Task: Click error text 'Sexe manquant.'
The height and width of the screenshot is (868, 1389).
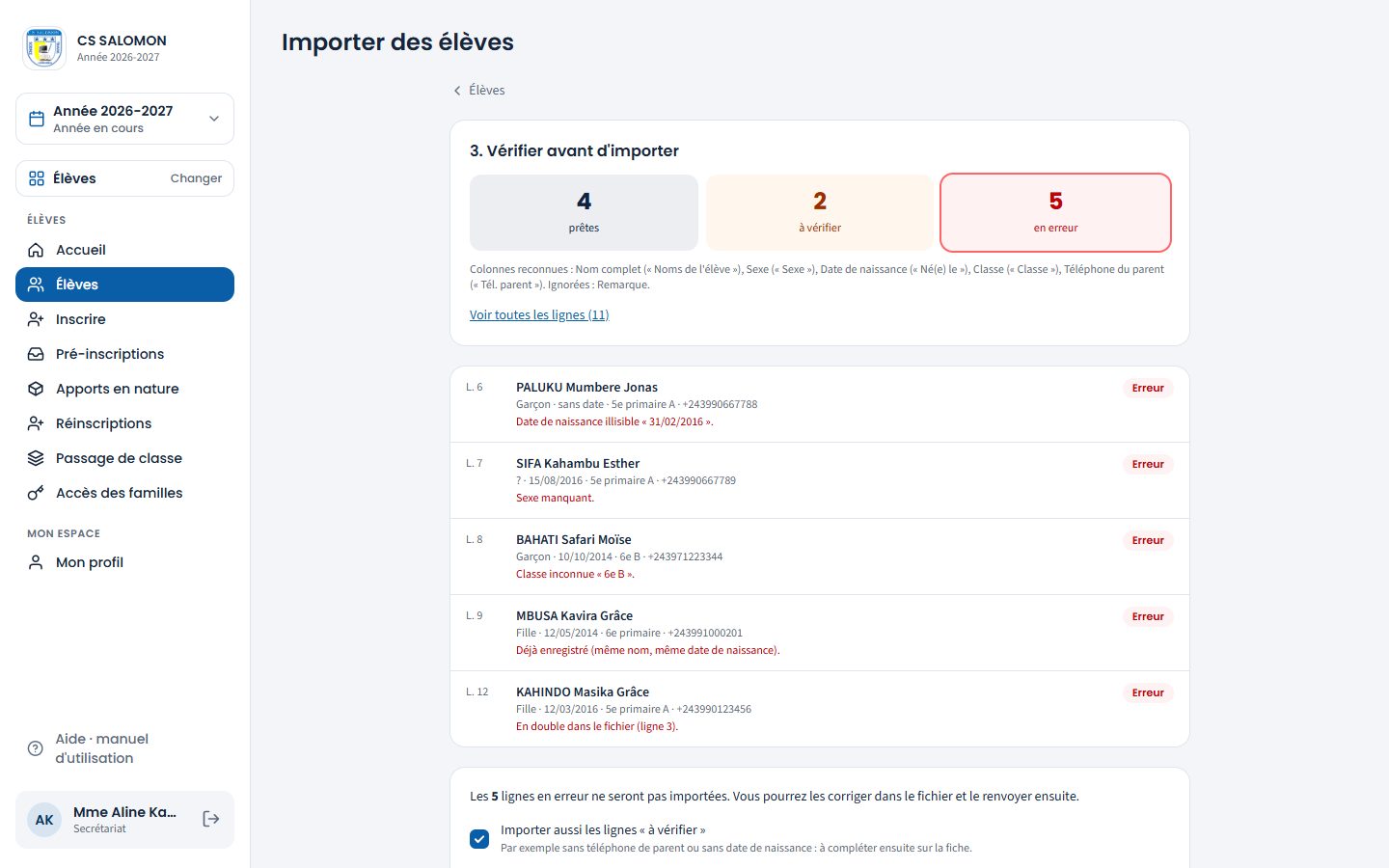Action: (556, 499)
